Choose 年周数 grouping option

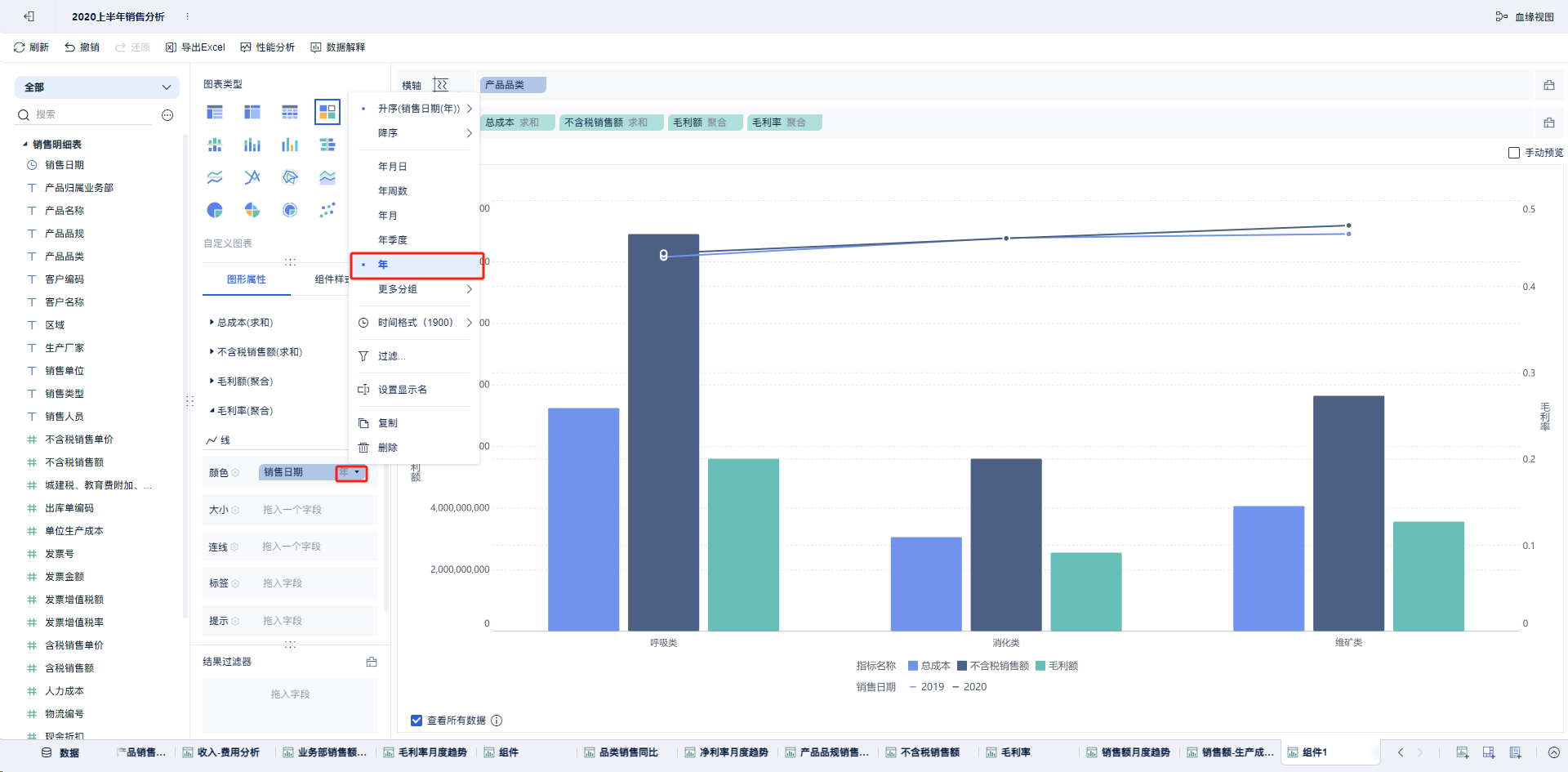[415, 191]
